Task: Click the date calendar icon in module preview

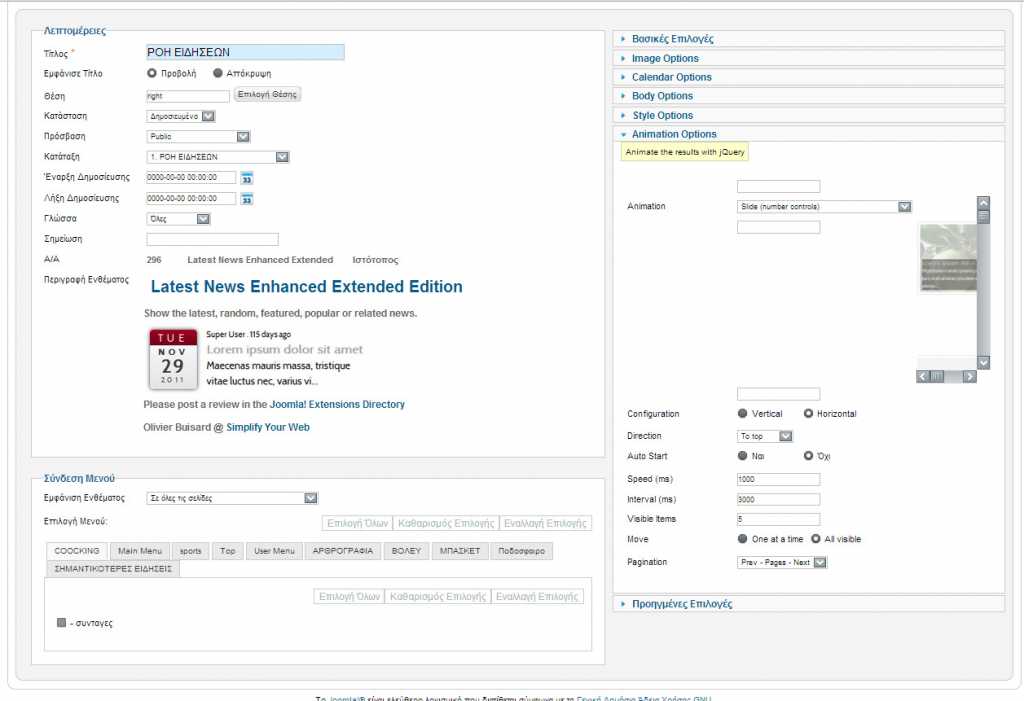Action: click(x=172, y=359)
